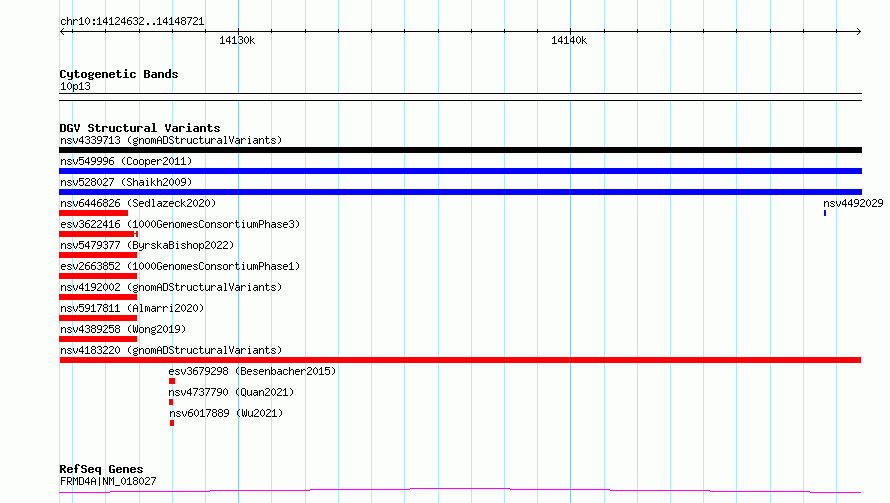Click the small red nsv4737790 marker
This screenshot has height=503, width=890.
click(x=171, y=402)
